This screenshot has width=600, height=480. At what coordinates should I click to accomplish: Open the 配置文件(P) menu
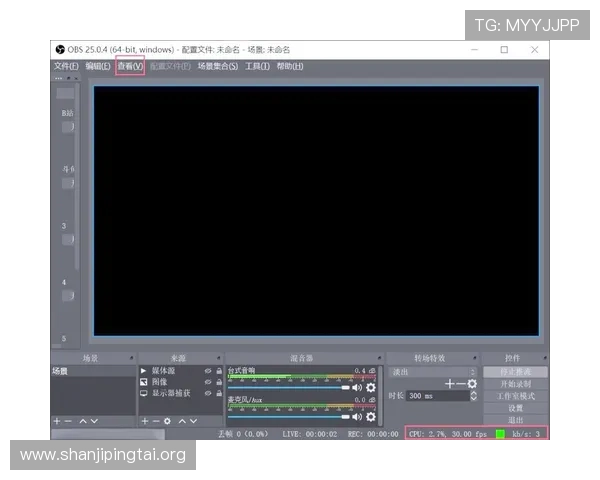170,66
